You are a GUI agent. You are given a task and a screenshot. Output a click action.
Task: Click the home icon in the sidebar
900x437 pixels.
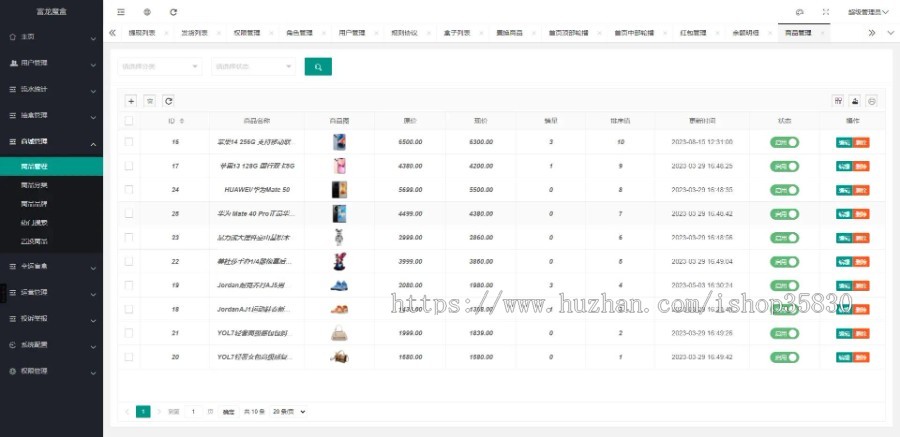point(13,37)
